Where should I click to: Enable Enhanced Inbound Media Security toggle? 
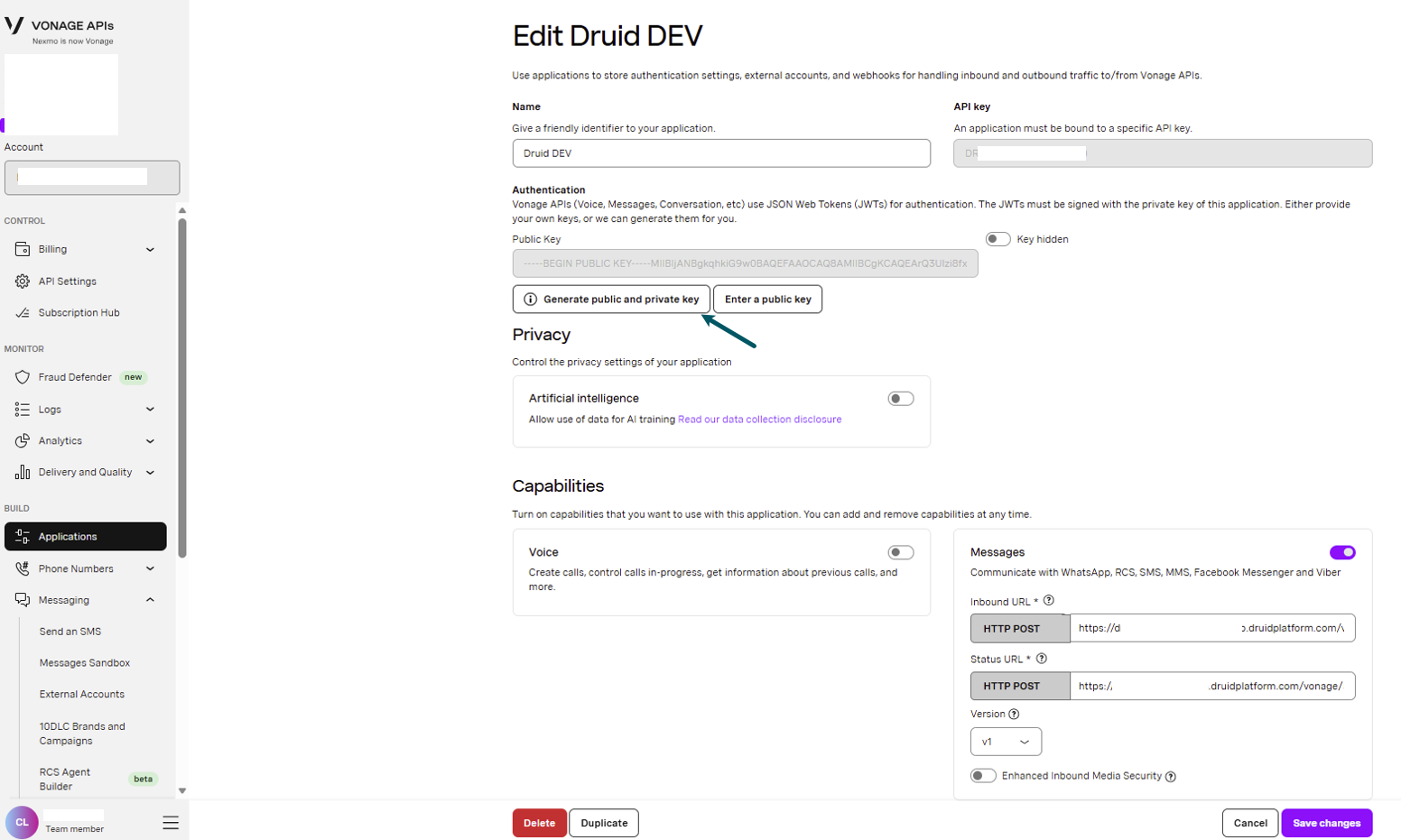[x=983, y=776]
